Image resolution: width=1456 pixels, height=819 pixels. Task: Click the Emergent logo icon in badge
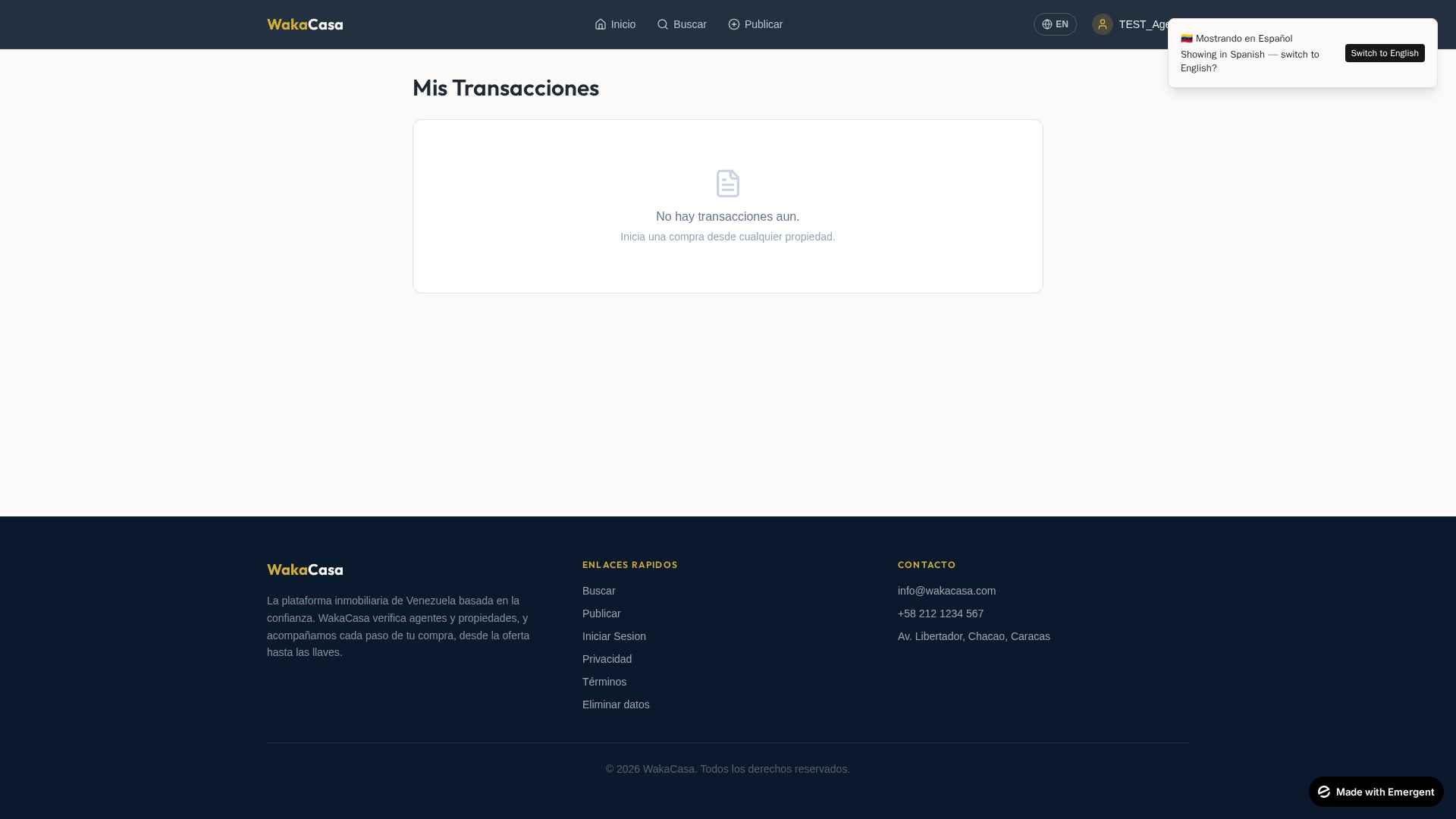[1324, 792]
